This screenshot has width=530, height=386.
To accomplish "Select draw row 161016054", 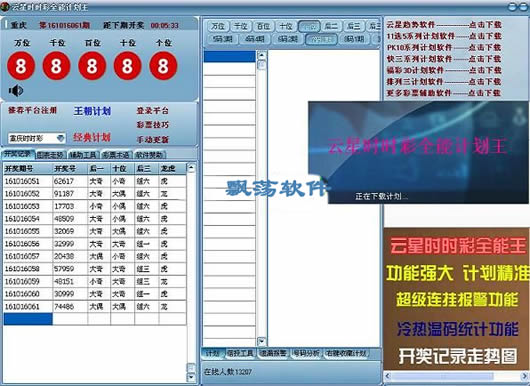I will [95, 219].
